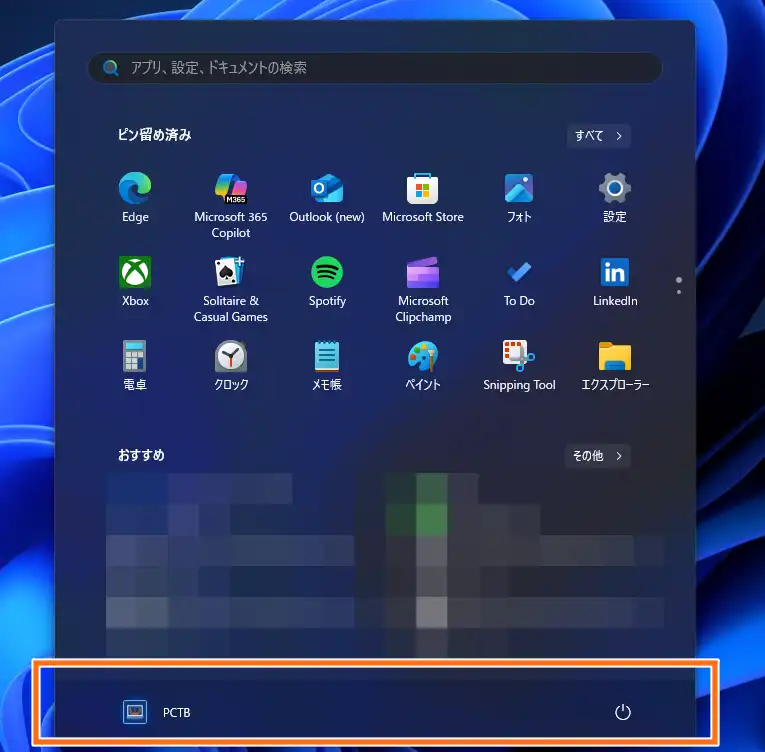Launch the Xbox app
The width and height of the screenshot is (765, 752).
coord(135,282)
